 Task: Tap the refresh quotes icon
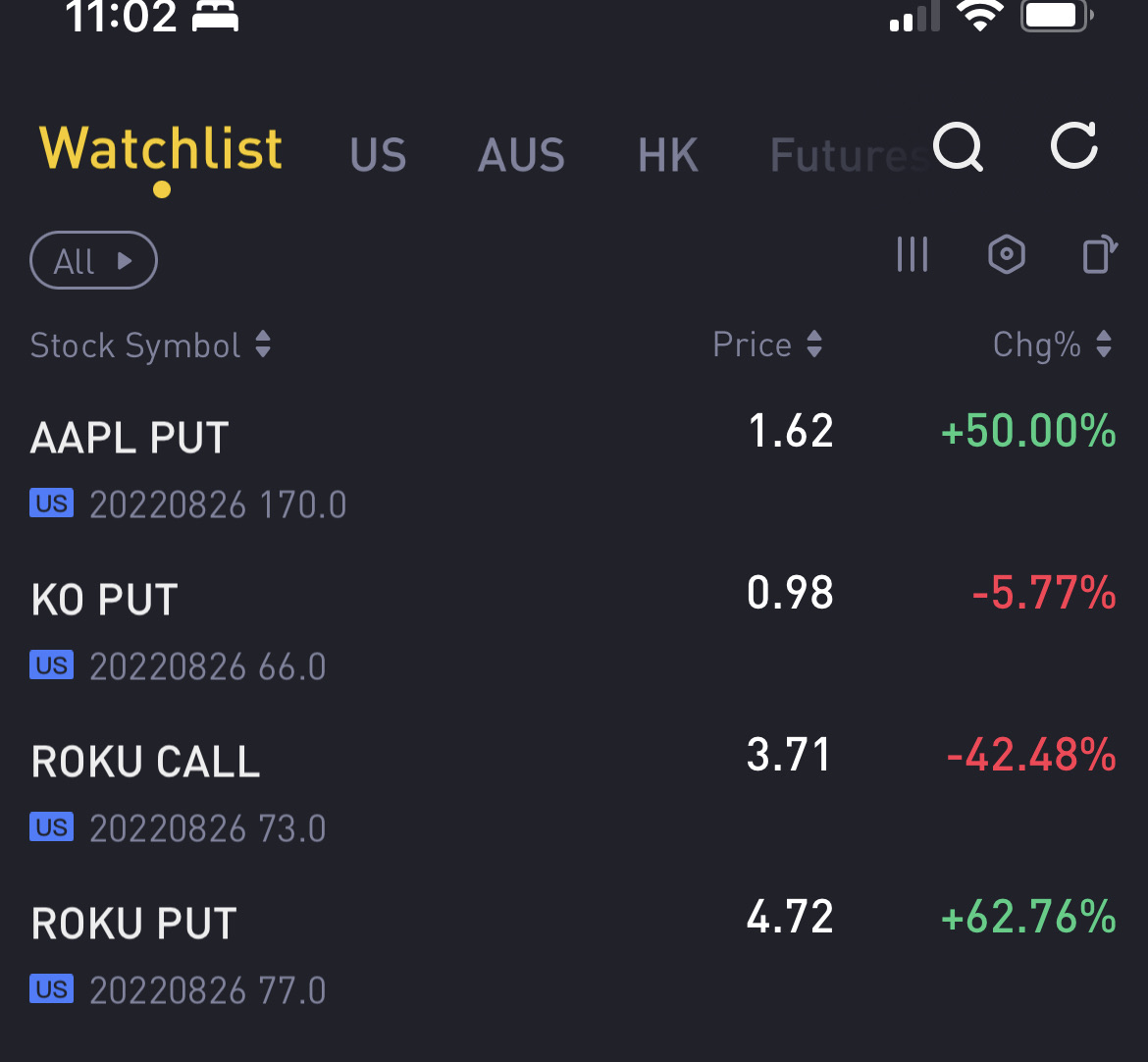1074,148
